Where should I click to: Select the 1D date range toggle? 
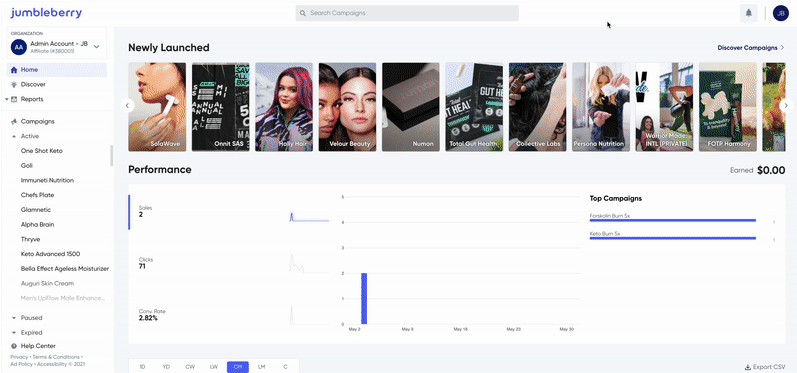tap(142, 367)
